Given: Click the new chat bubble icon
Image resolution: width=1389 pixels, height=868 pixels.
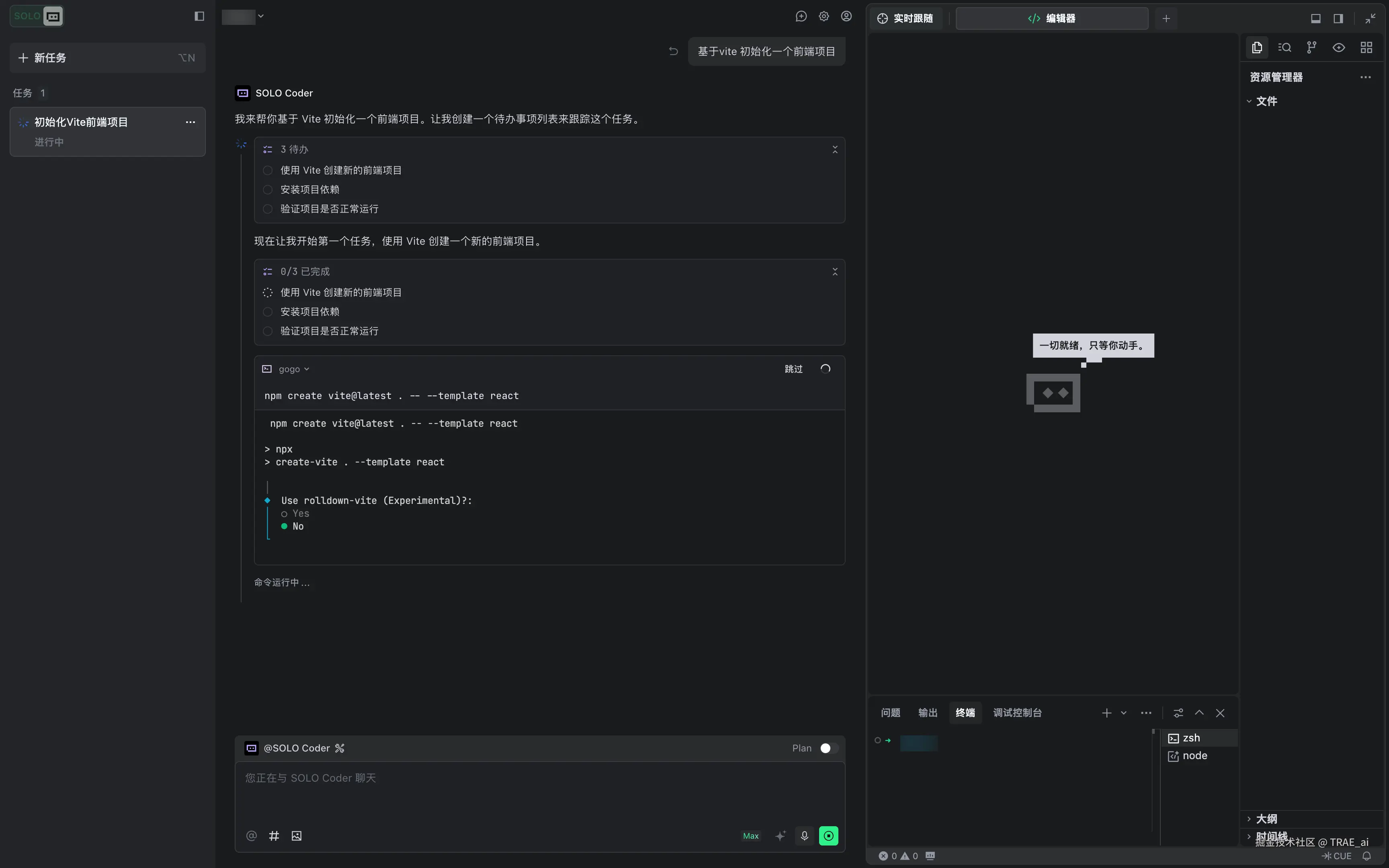Looking at the screenshot, I should click(801, 16).
